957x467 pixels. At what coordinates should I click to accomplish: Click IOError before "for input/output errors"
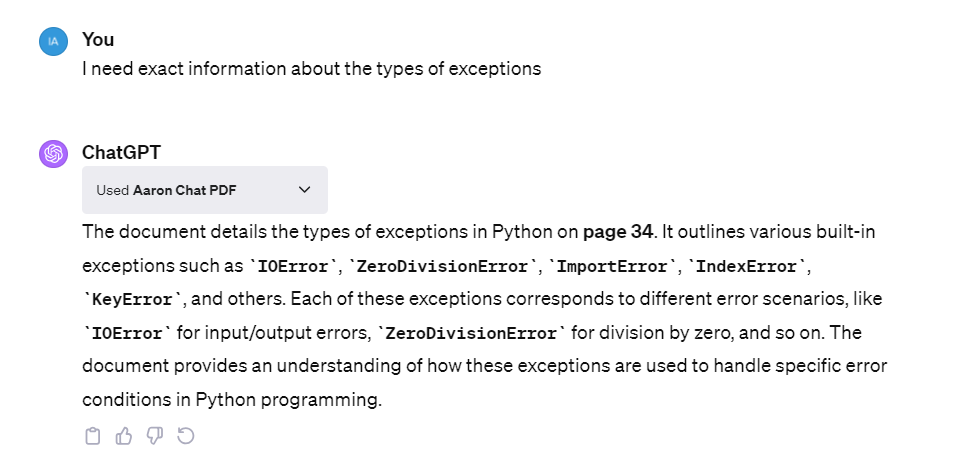tap(127, 333)
